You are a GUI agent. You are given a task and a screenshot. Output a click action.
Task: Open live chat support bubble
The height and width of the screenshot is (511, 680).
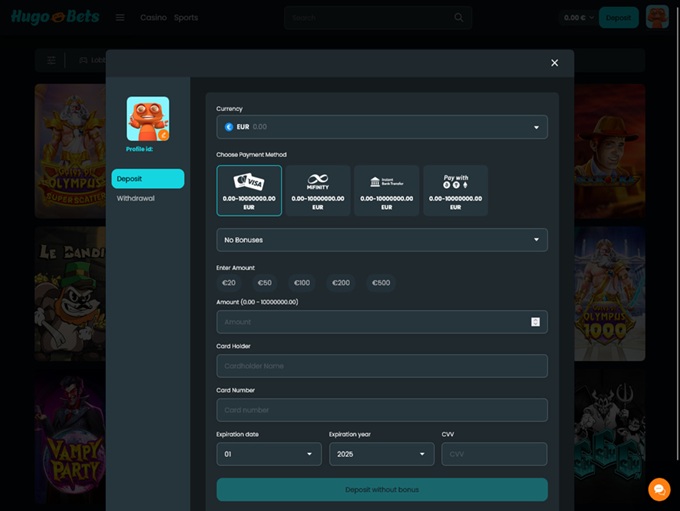(659, 489)
